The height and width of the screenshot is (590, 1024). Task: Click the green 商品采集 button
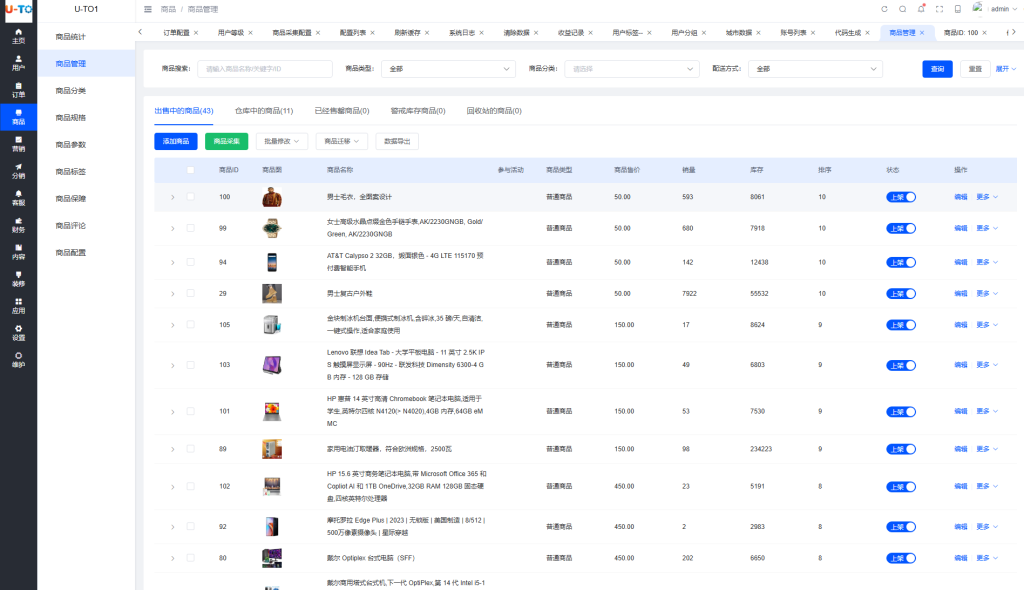click(x=227, y=141)
